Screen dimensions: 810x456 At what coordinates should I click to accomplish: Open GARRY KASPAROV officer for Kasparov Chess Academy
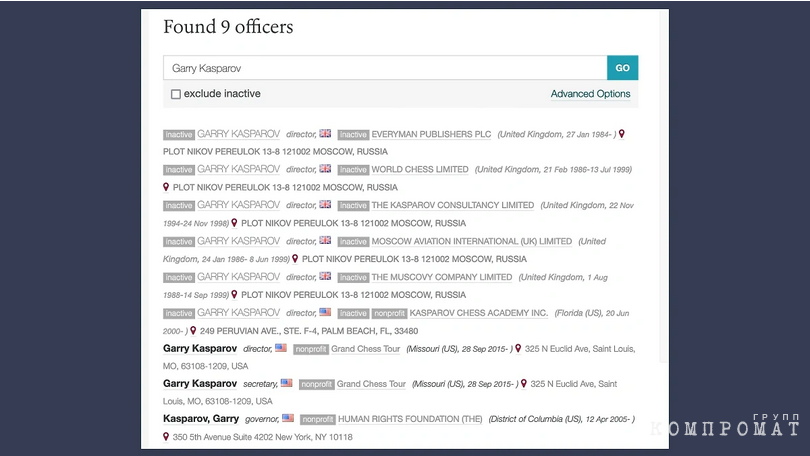239,313
